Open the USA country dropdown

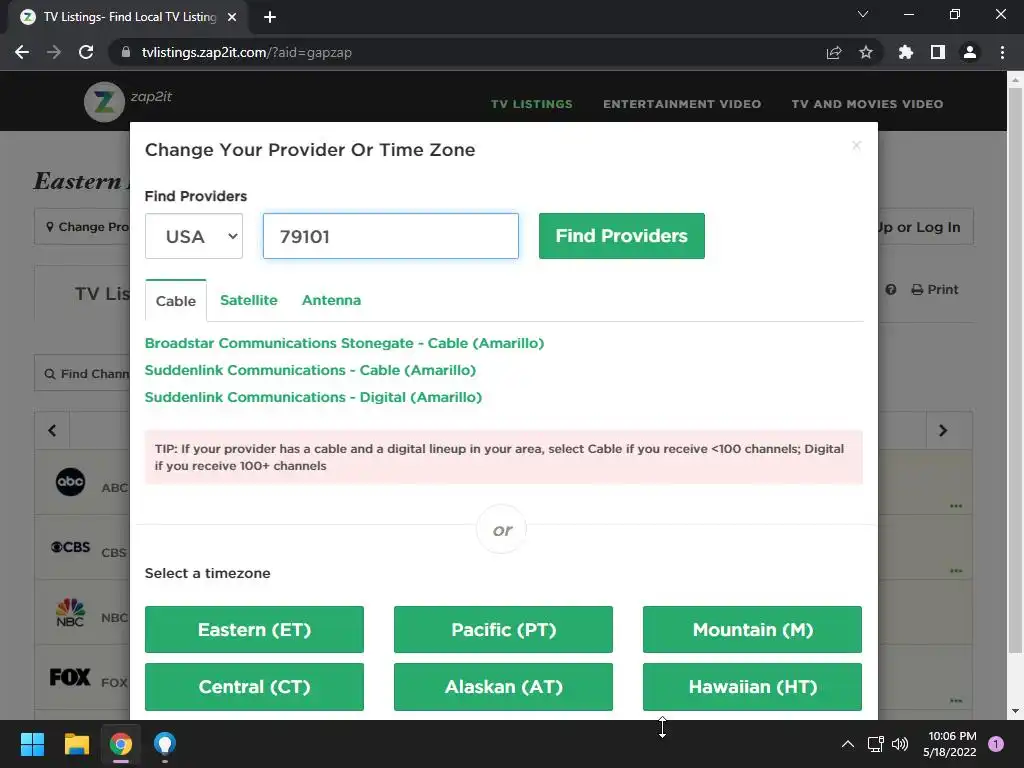point(194,236)
